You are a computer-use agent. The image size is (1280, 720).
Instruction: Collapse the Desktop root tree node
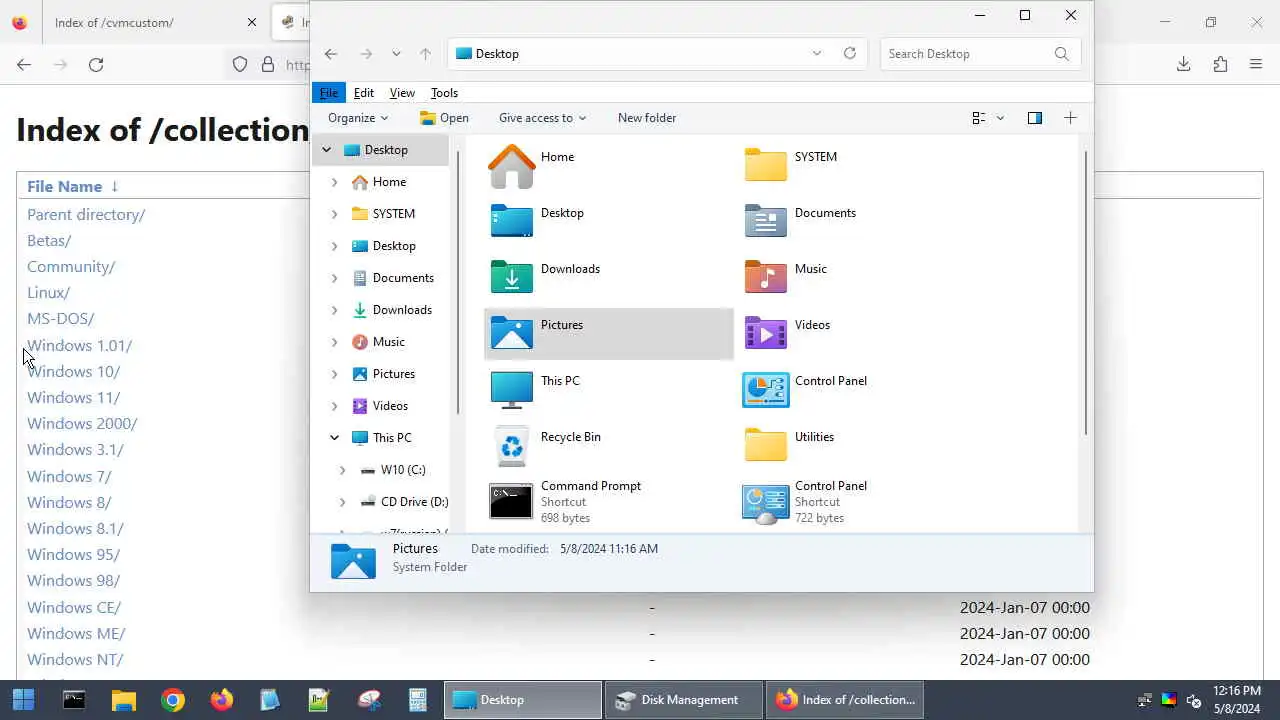coord(326,150)
